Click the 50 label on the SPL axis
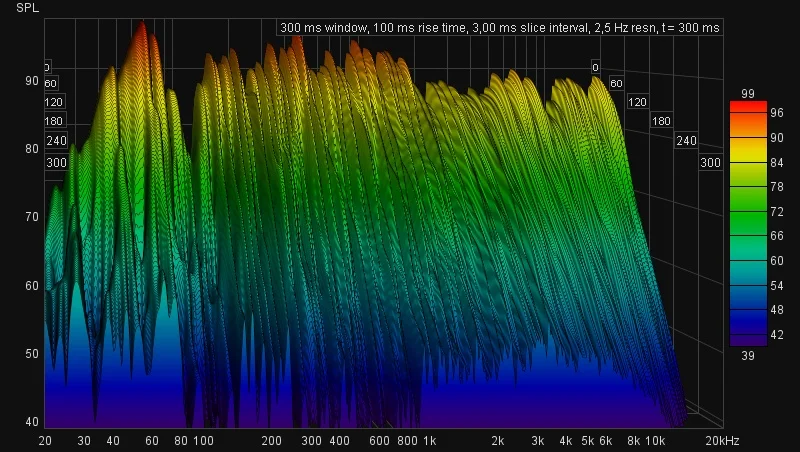 pos(32,354)
